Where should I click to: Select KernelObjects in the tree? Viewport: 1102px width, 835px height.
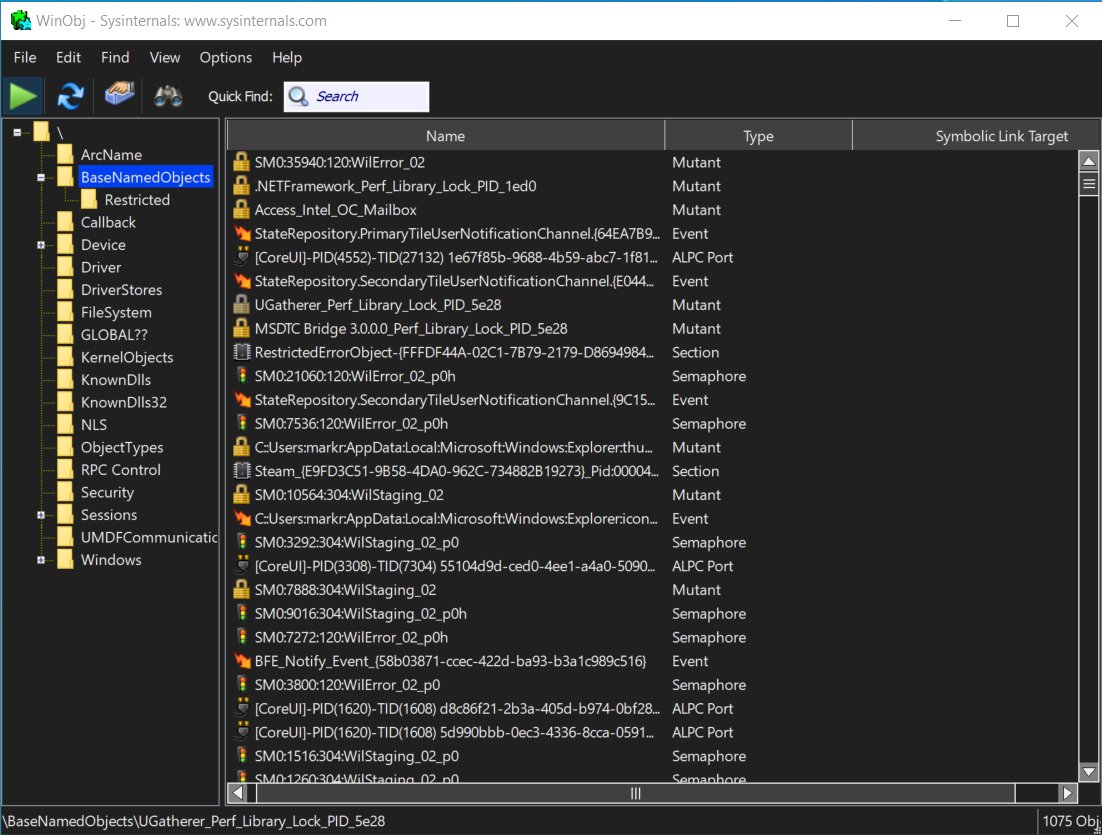pyautogui.click(x=127, y=357)
